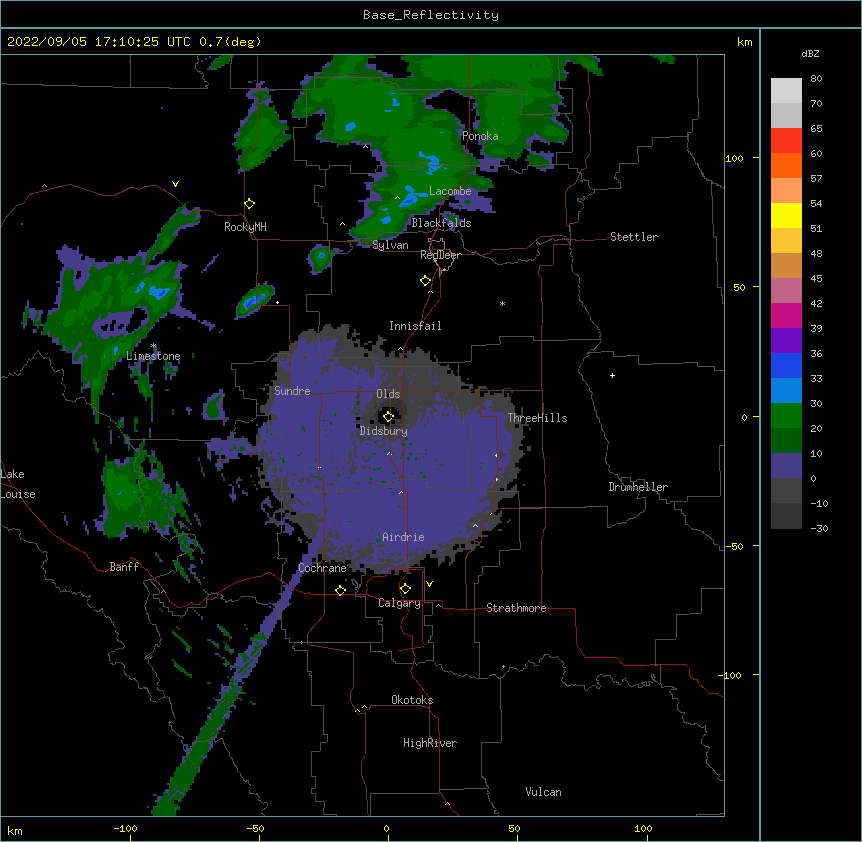Click the -30 value in dBZ legend
862x842 pixels.
819,529
